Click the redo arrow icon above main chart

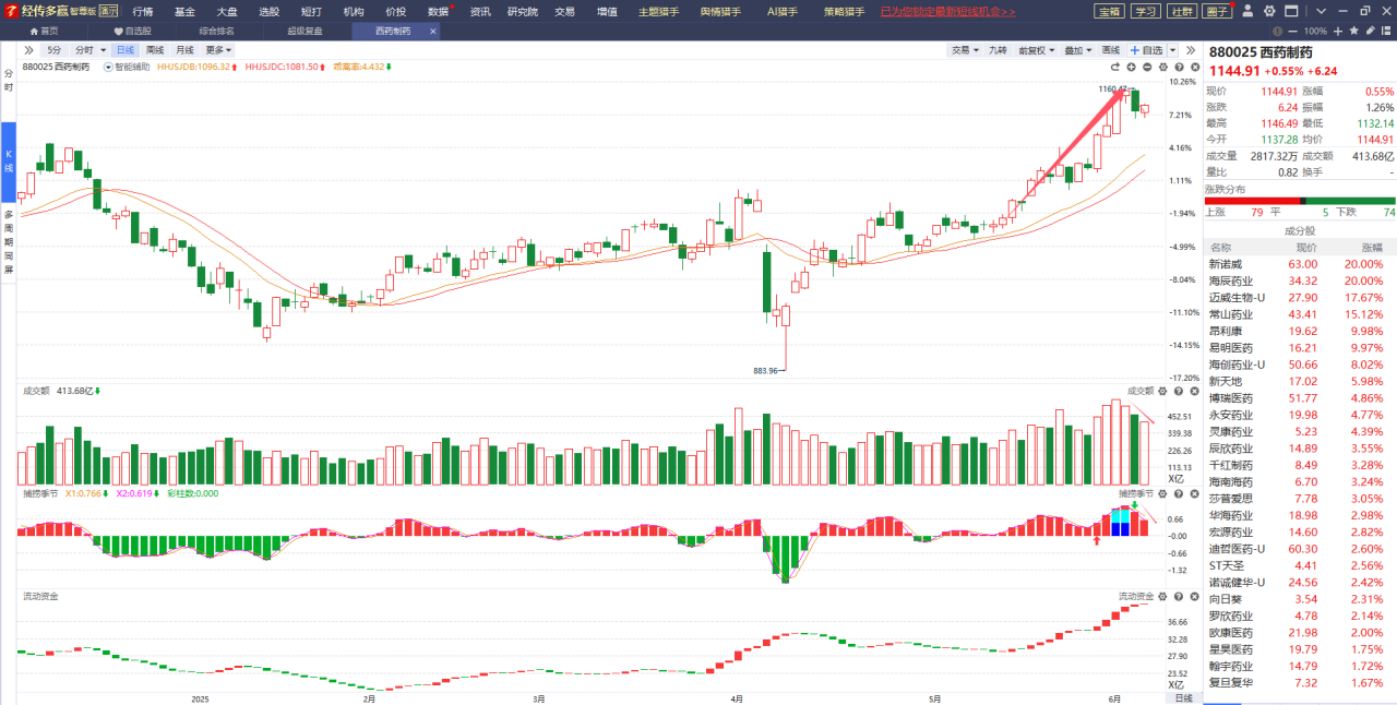click(x=1115, y=67)
